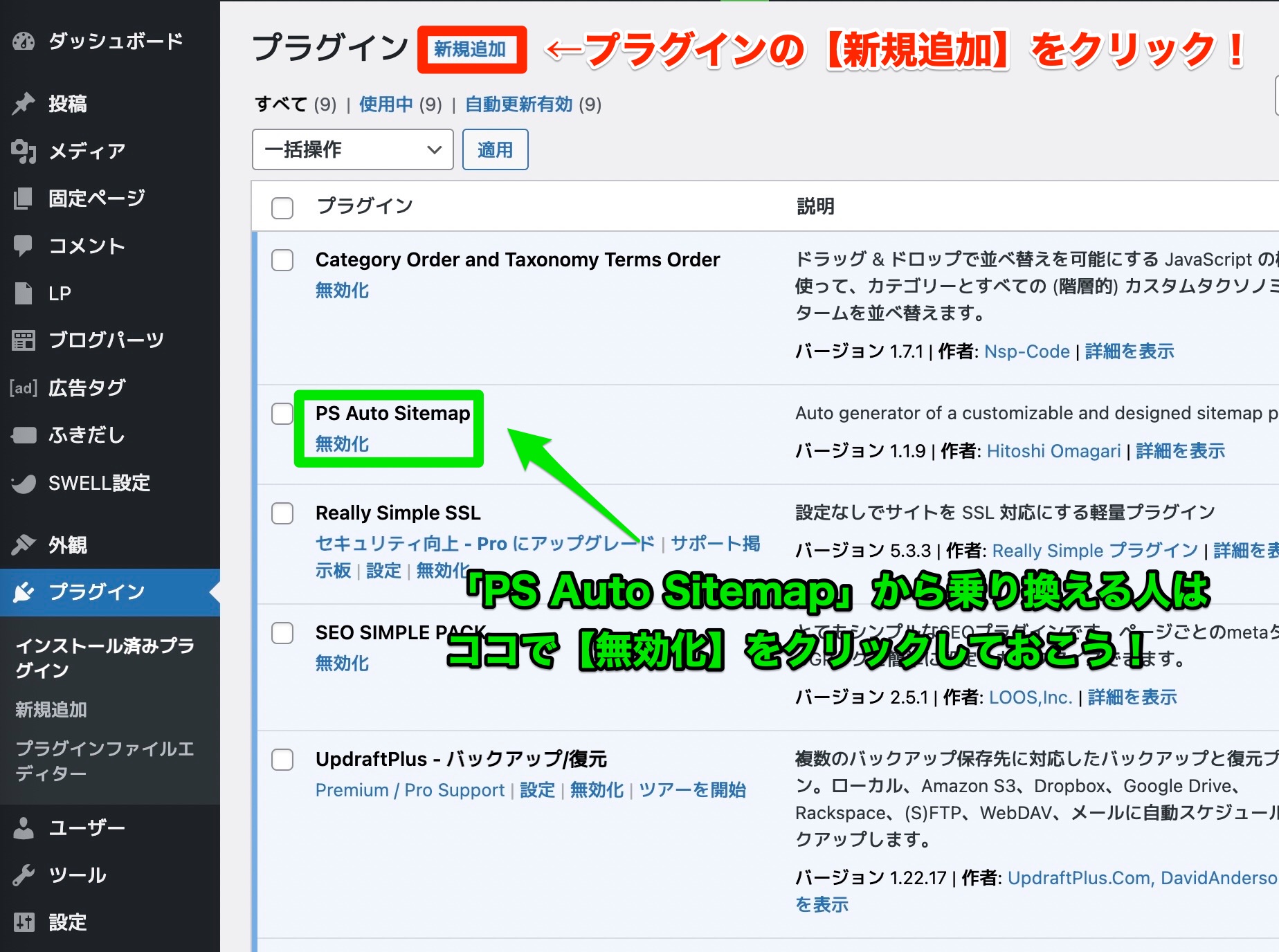1279x952 pixels.
Task: Open the ユーザー person icon
Action: pyautogui.click(x=24, y=828)
